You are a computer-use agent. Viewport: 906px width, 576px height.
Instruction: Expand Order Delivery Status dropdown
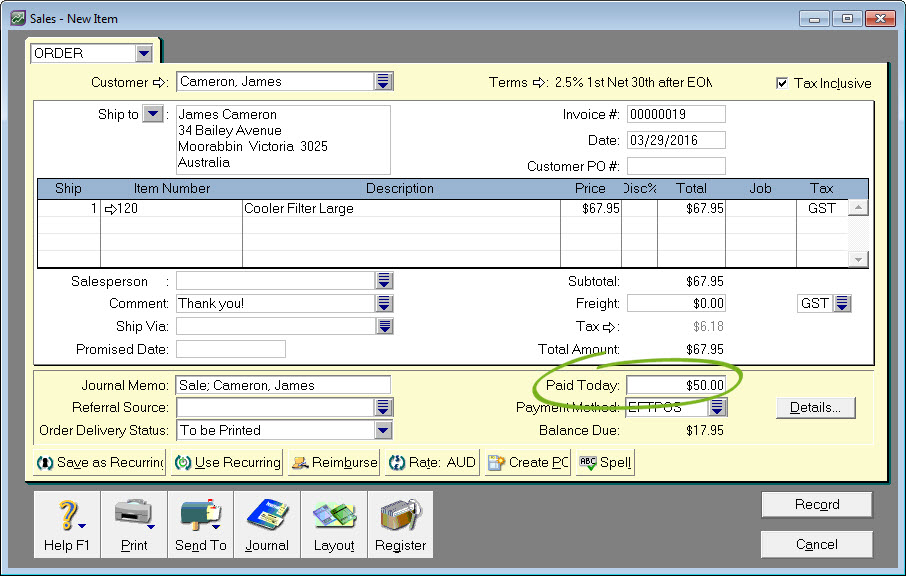[x=382, y=430]
